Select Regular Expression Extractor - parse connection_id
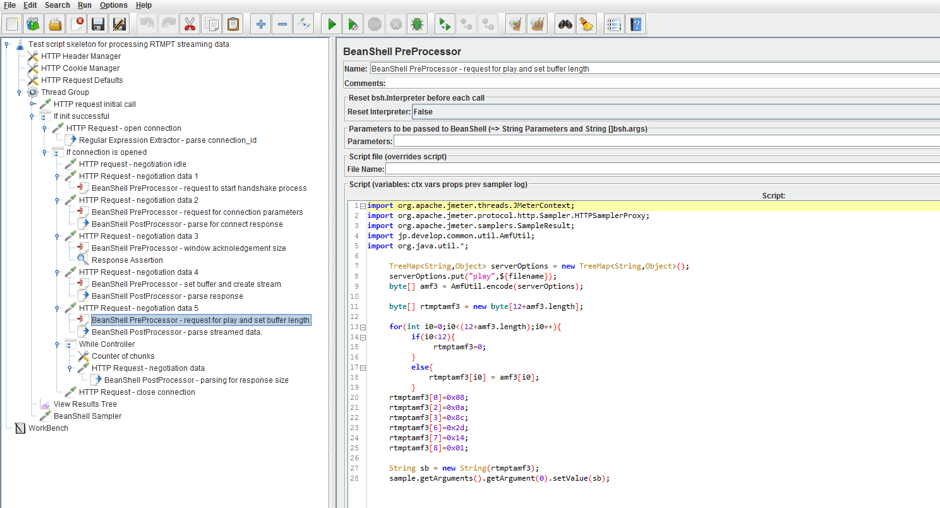940x508 pixels. tap(168, 140)
